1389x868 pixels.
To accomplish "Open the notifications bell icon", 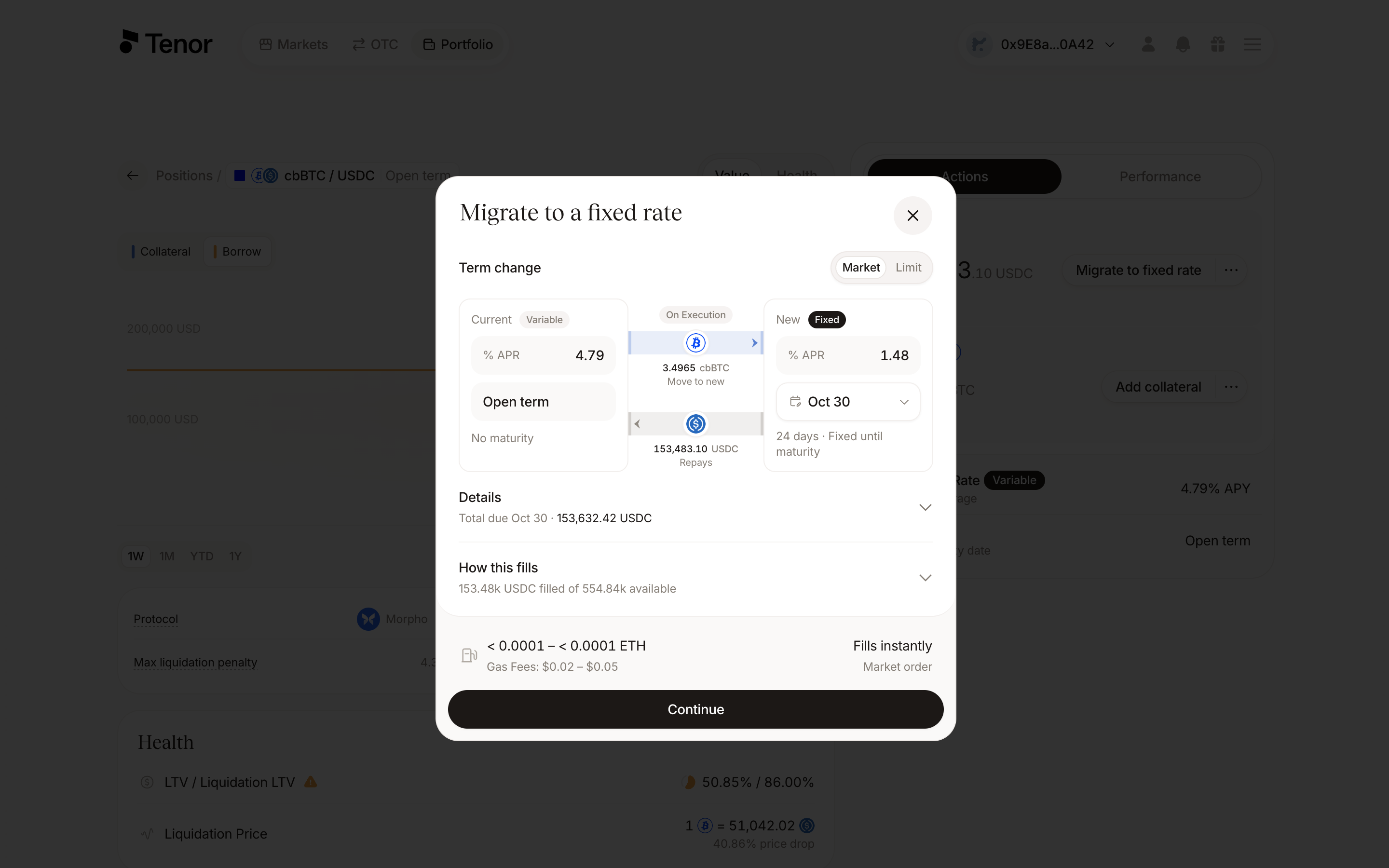I will [x=1183, y=44].
